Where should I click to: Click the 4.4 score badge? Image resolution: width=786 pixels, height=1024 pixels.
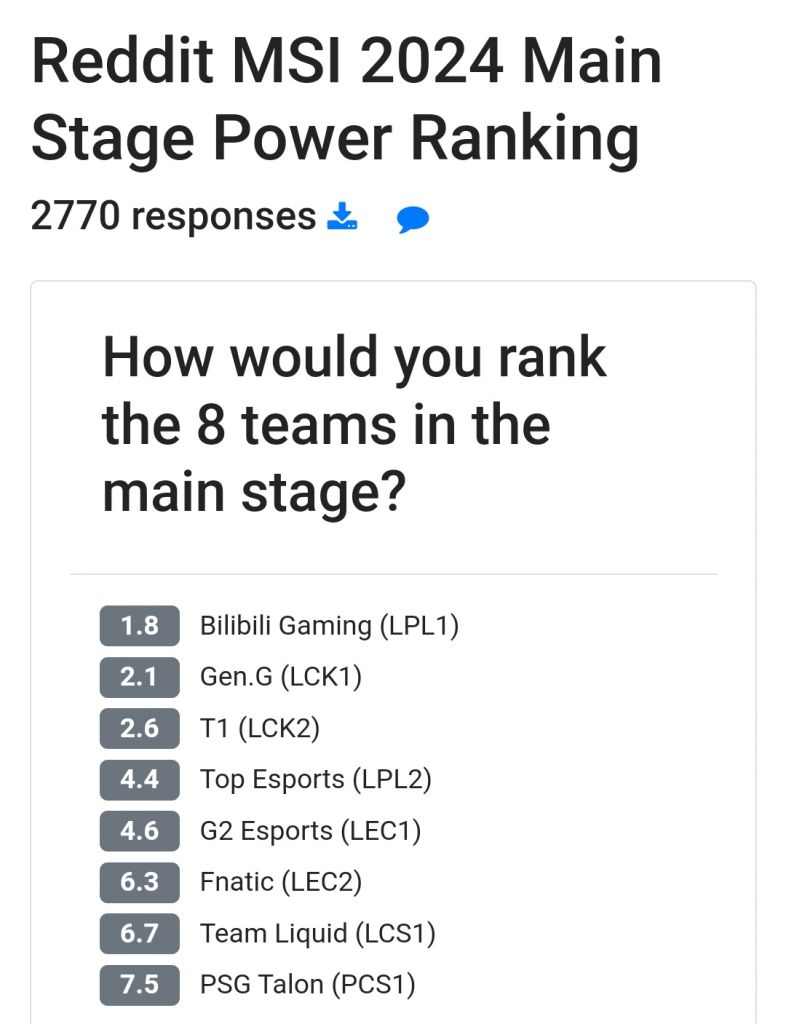coord(139,779)
